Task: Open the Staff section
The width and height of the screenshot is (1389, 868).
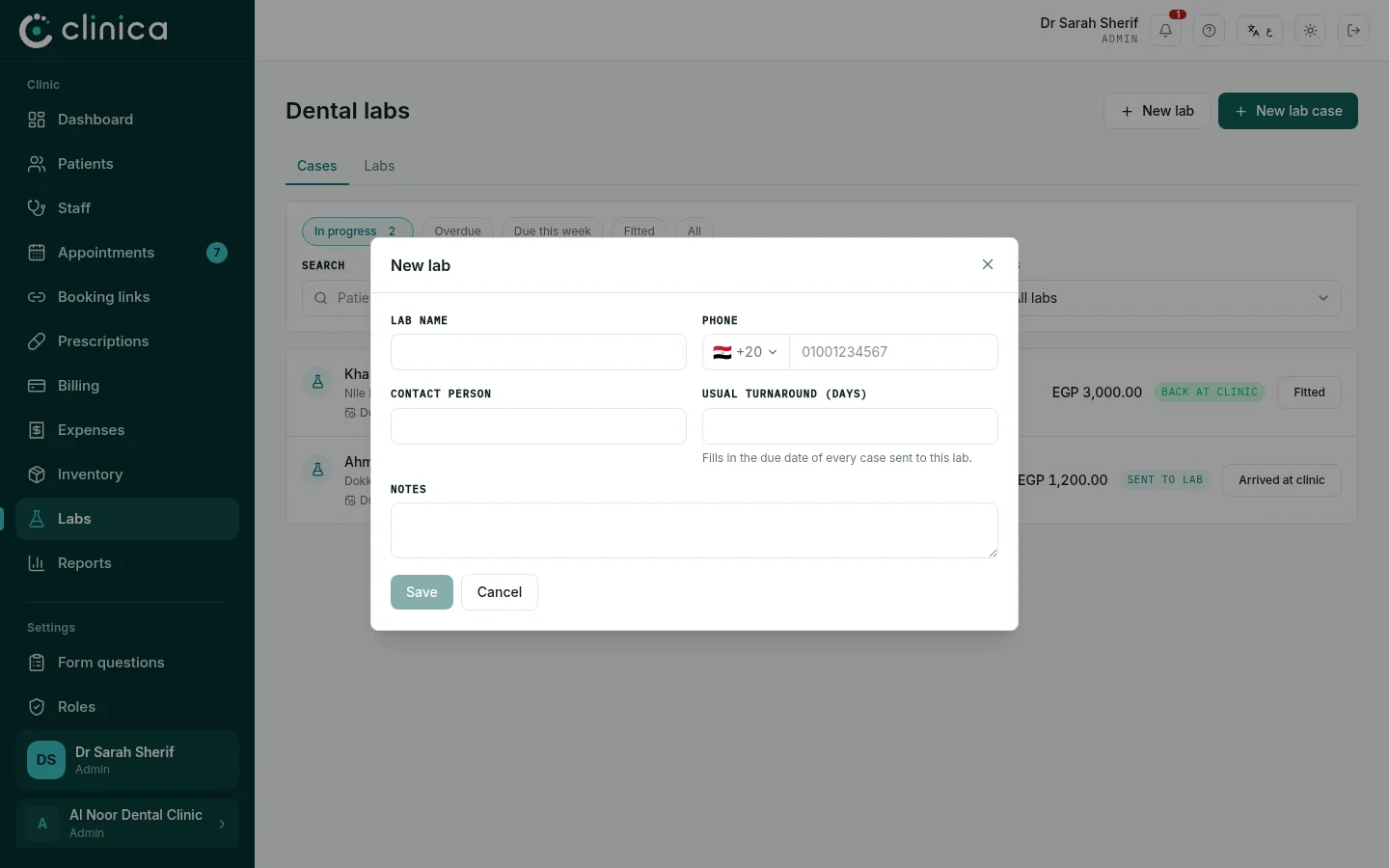Action: point(127,208)
